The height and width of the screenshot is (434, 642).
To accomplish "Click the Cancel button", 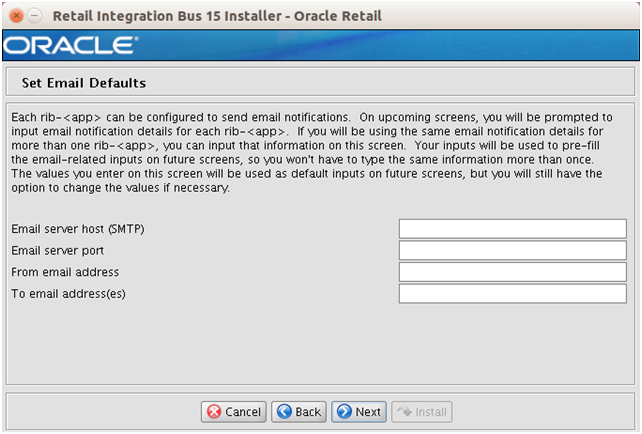I will point(233,411).
